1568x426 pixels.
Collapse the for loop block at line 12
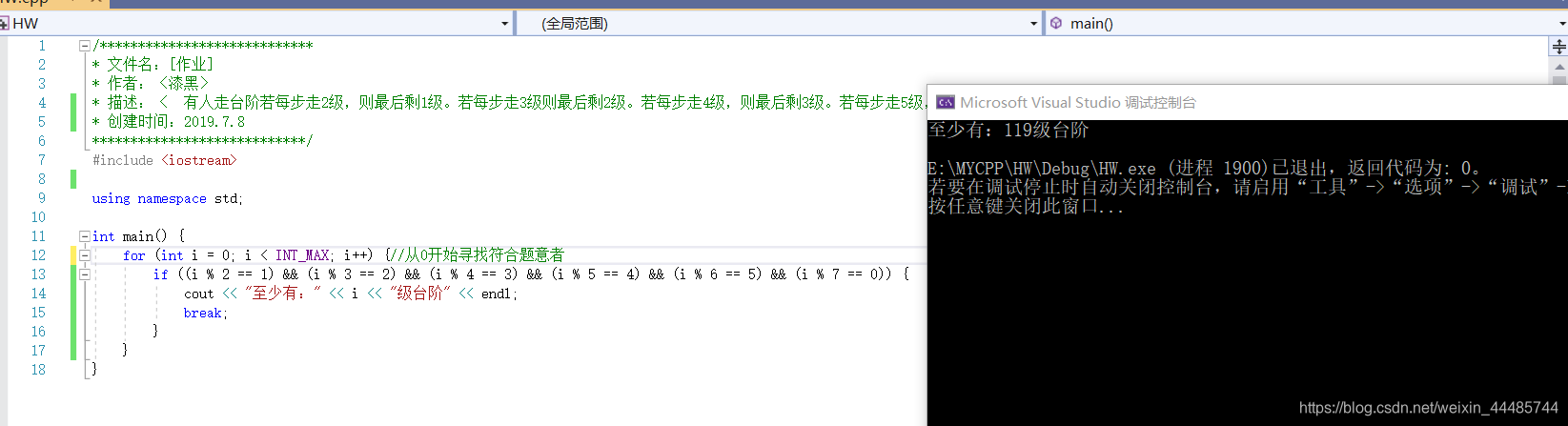(x=84, y=255)
